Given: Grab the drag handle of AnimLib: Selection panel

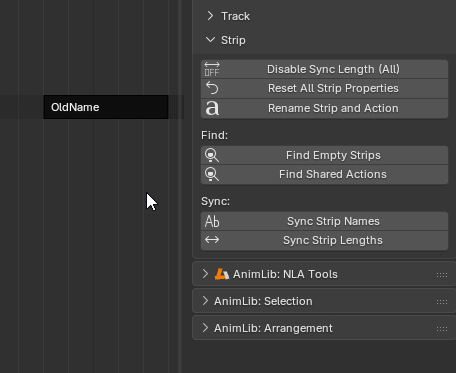Looking at the screenshot, I should pyautogui.click(x=442, y=302).
